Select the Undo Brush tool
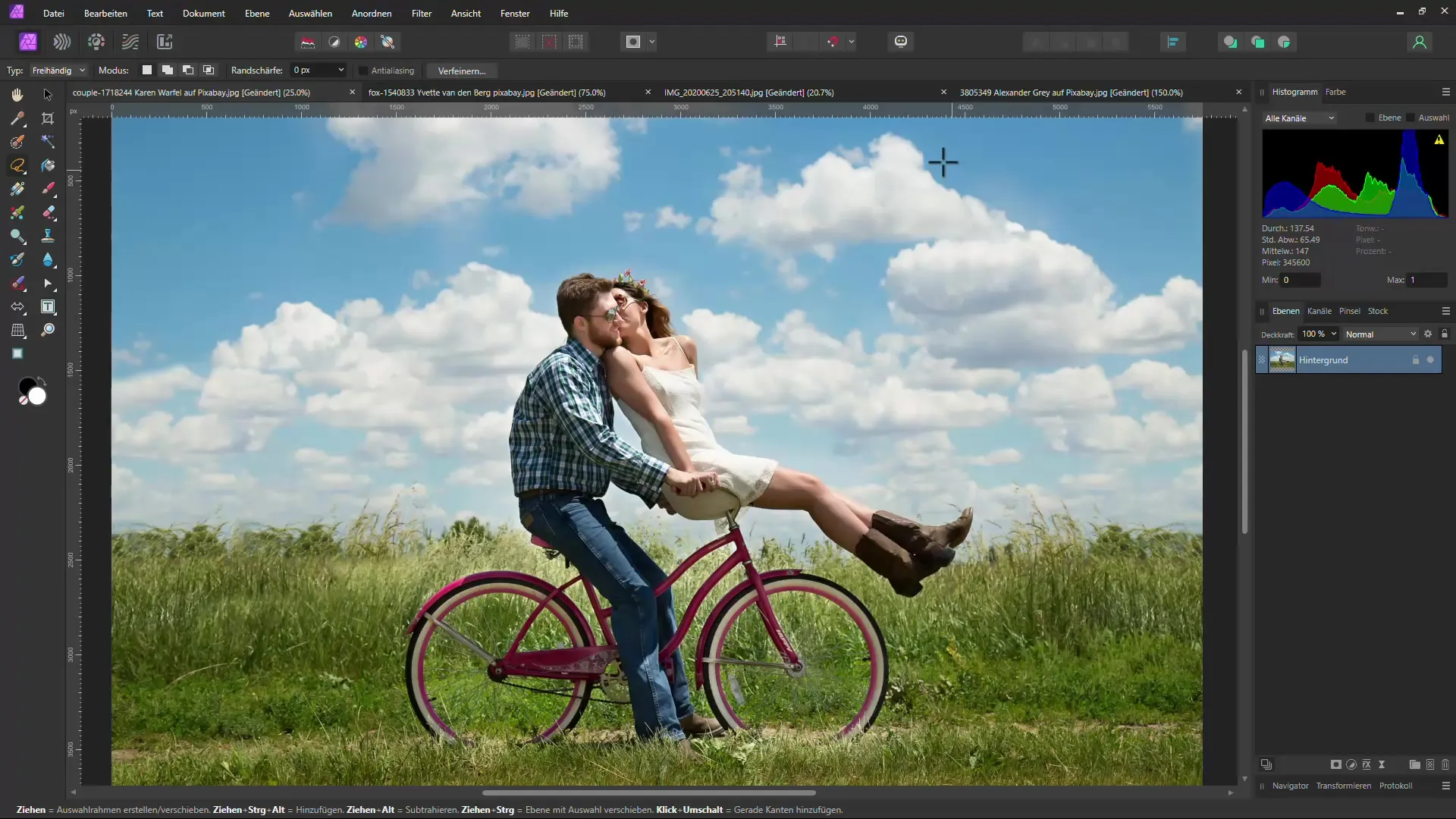1456x819 pixels. [x=17, y=259]
